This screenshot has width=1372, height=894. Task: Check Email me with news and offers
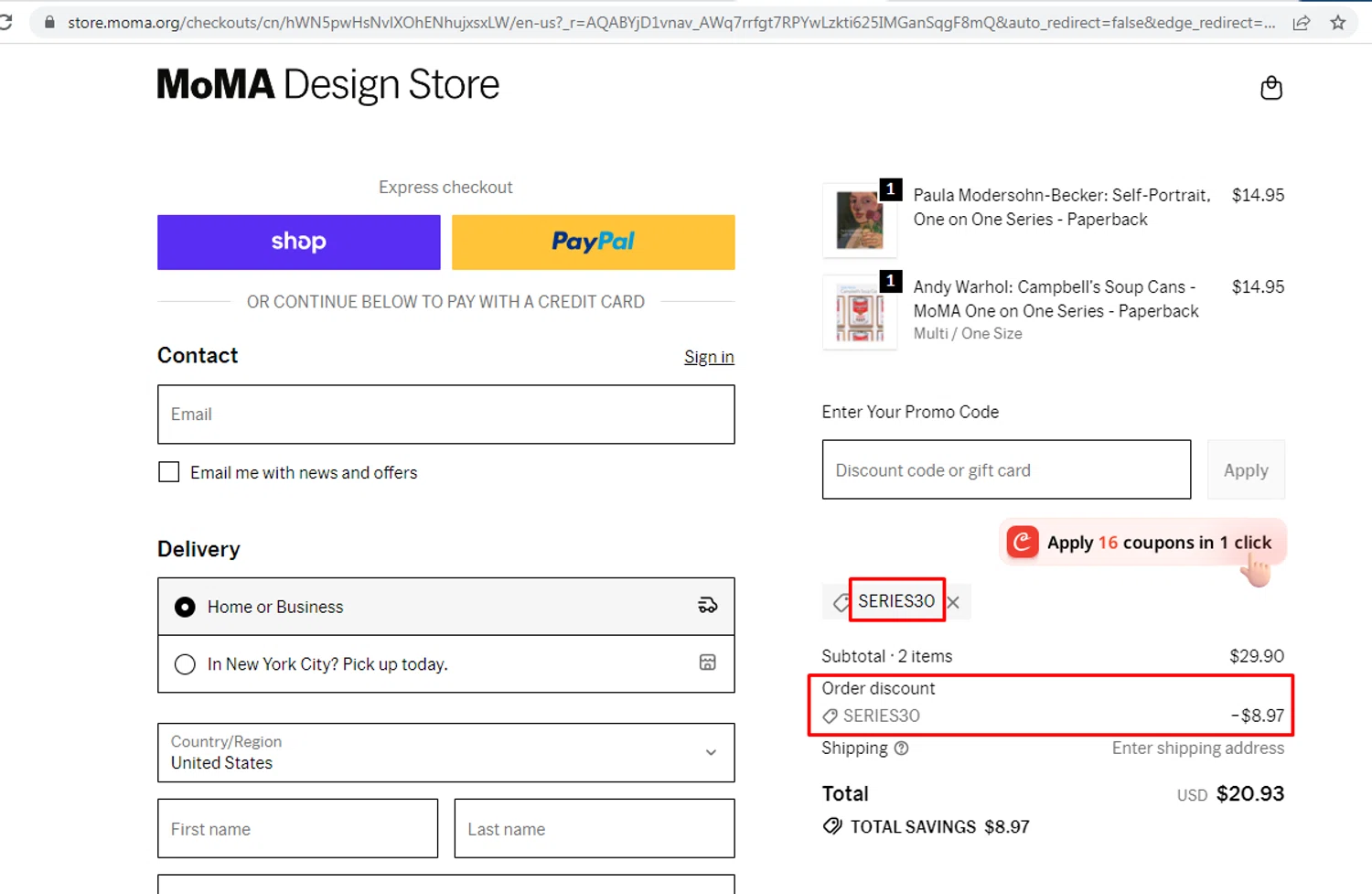168,472
